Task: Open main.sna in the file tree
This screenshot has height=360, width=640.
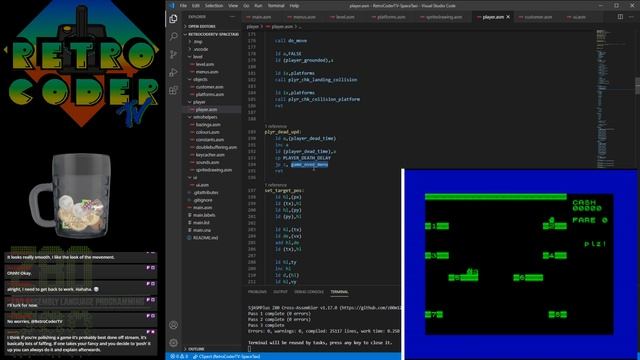Action: [202, 230]
